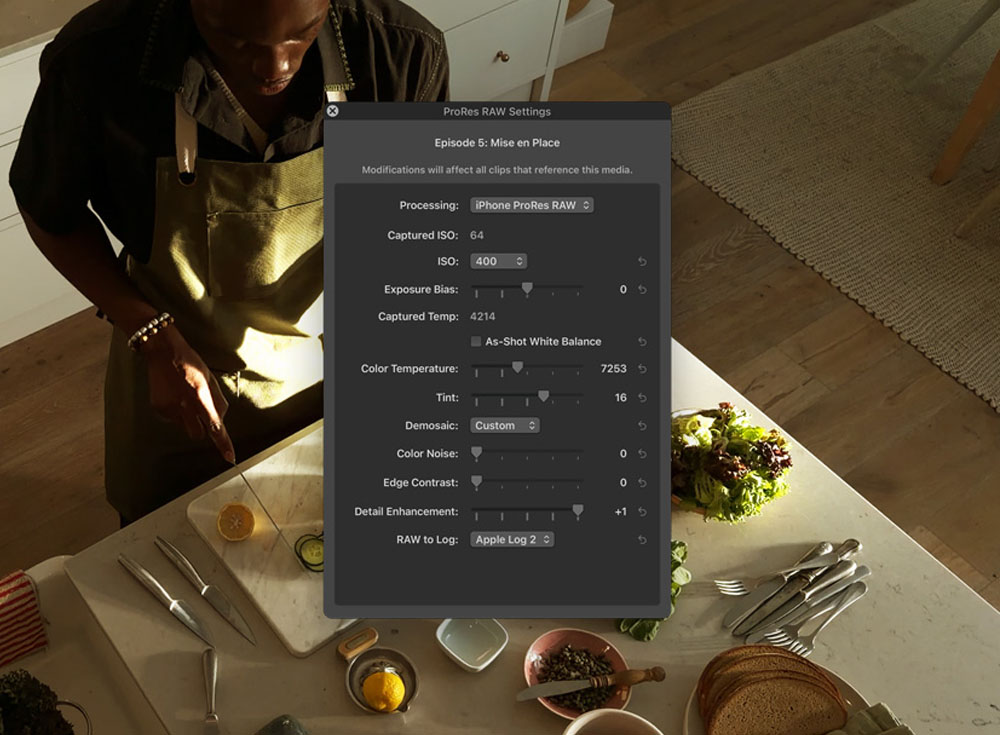Reset the RAW to Log setting
1000x735 pixels.
click(x=642, y=540)
